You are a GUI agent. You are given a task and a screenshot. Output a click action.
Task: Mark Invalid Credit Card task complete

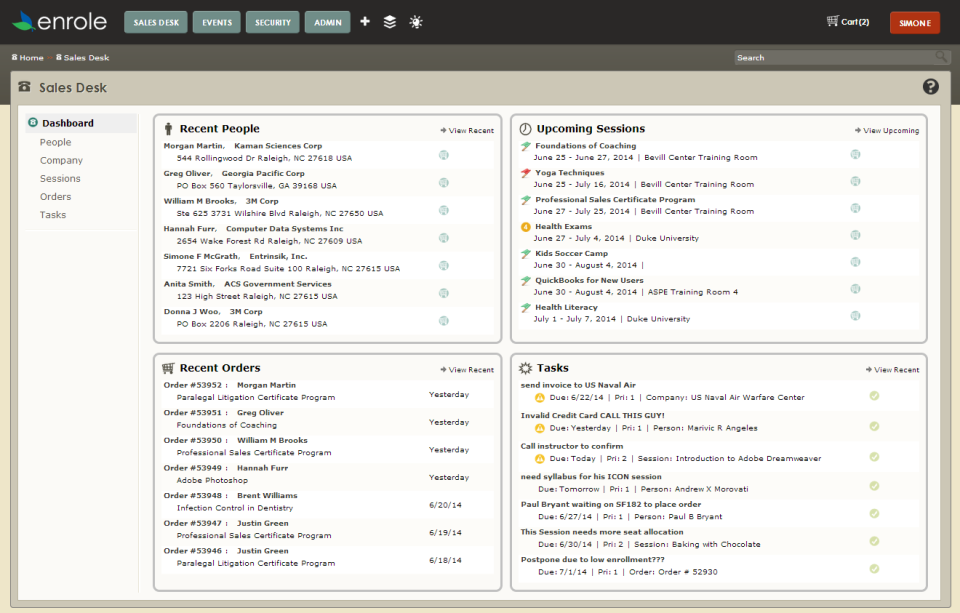click(x=874, y=426)
